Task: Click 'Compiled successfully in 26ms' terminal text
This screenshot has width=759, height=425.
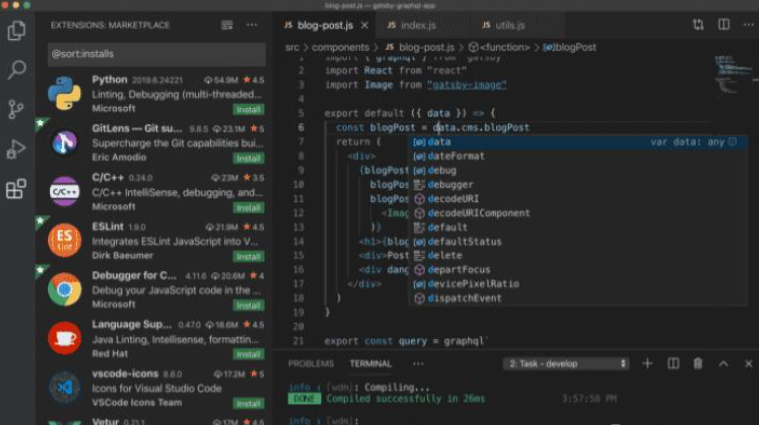Action: tap(406, 399)
